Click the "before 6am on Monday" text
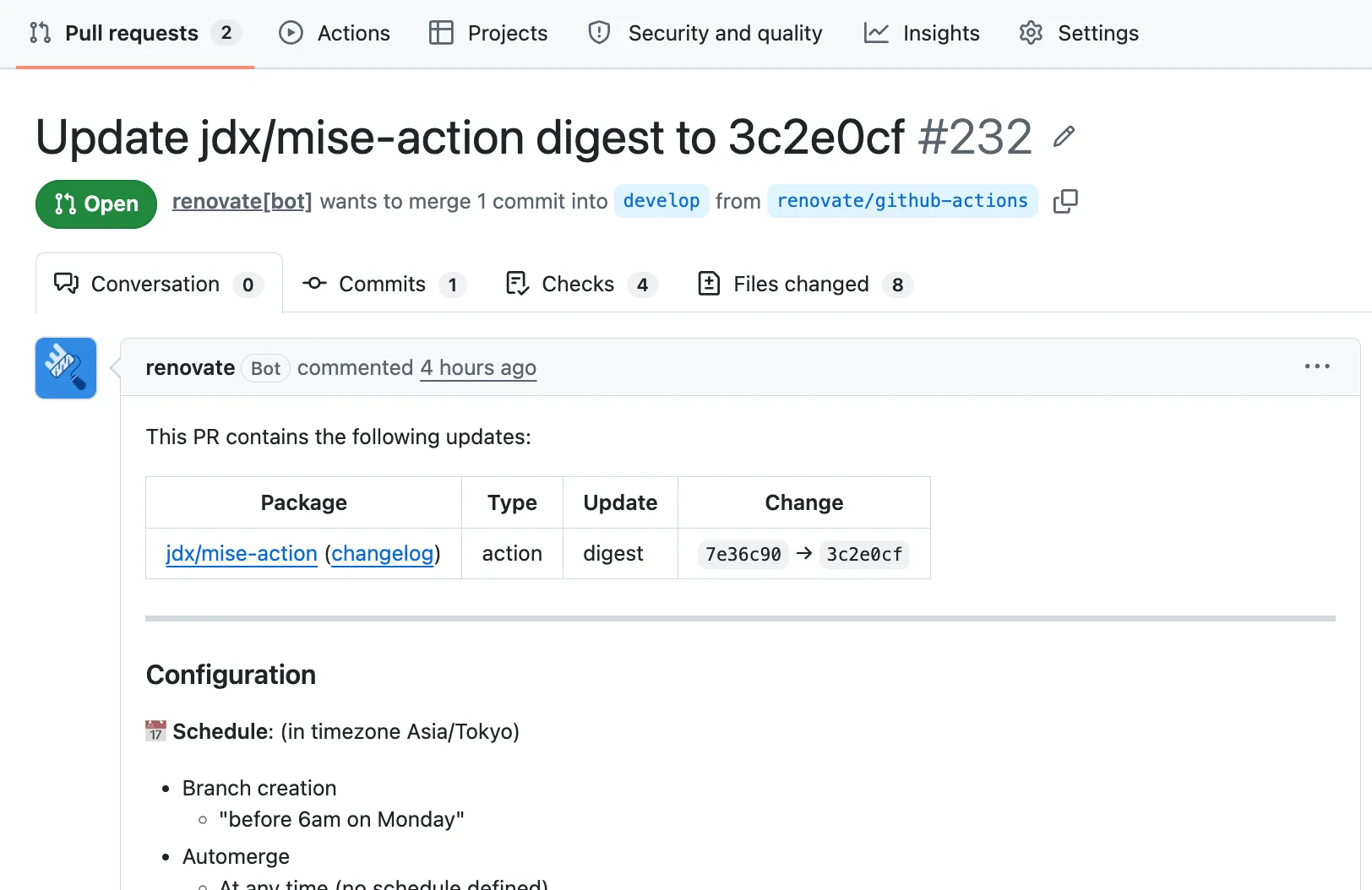 point(341,820)
